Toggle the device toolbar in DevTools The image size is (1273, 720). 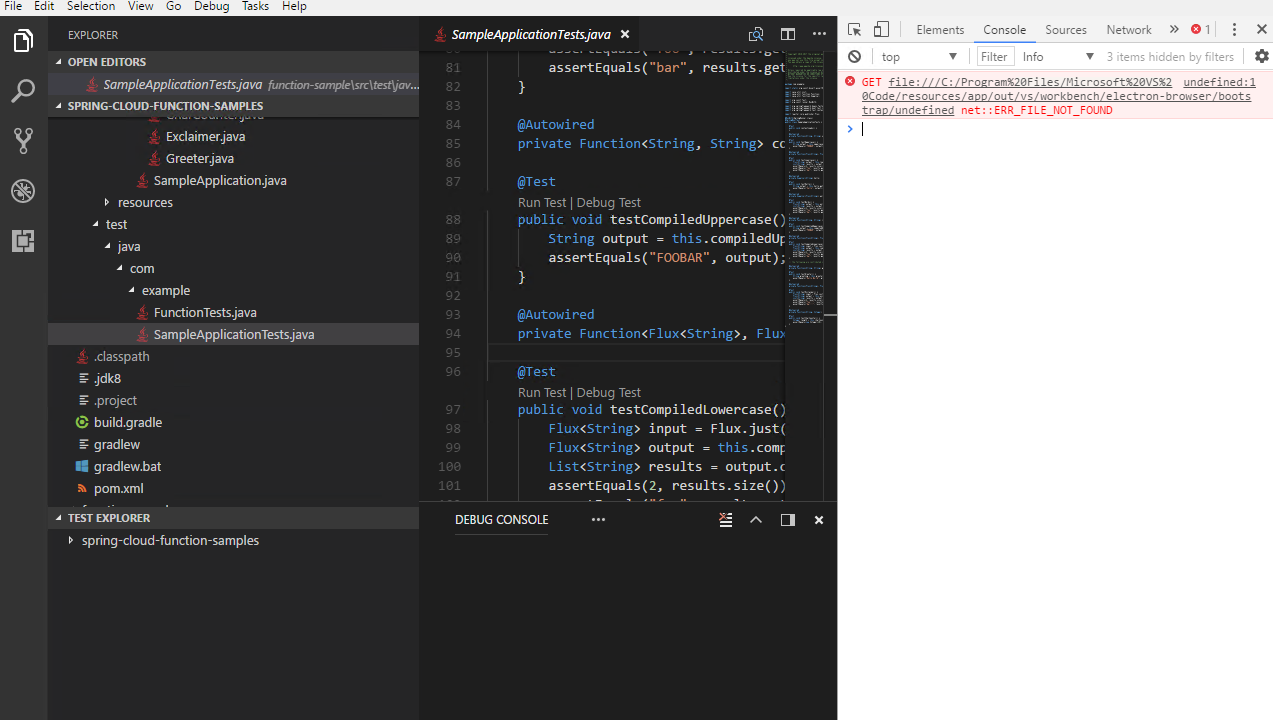pyautogui.click(x=881, y=29)
